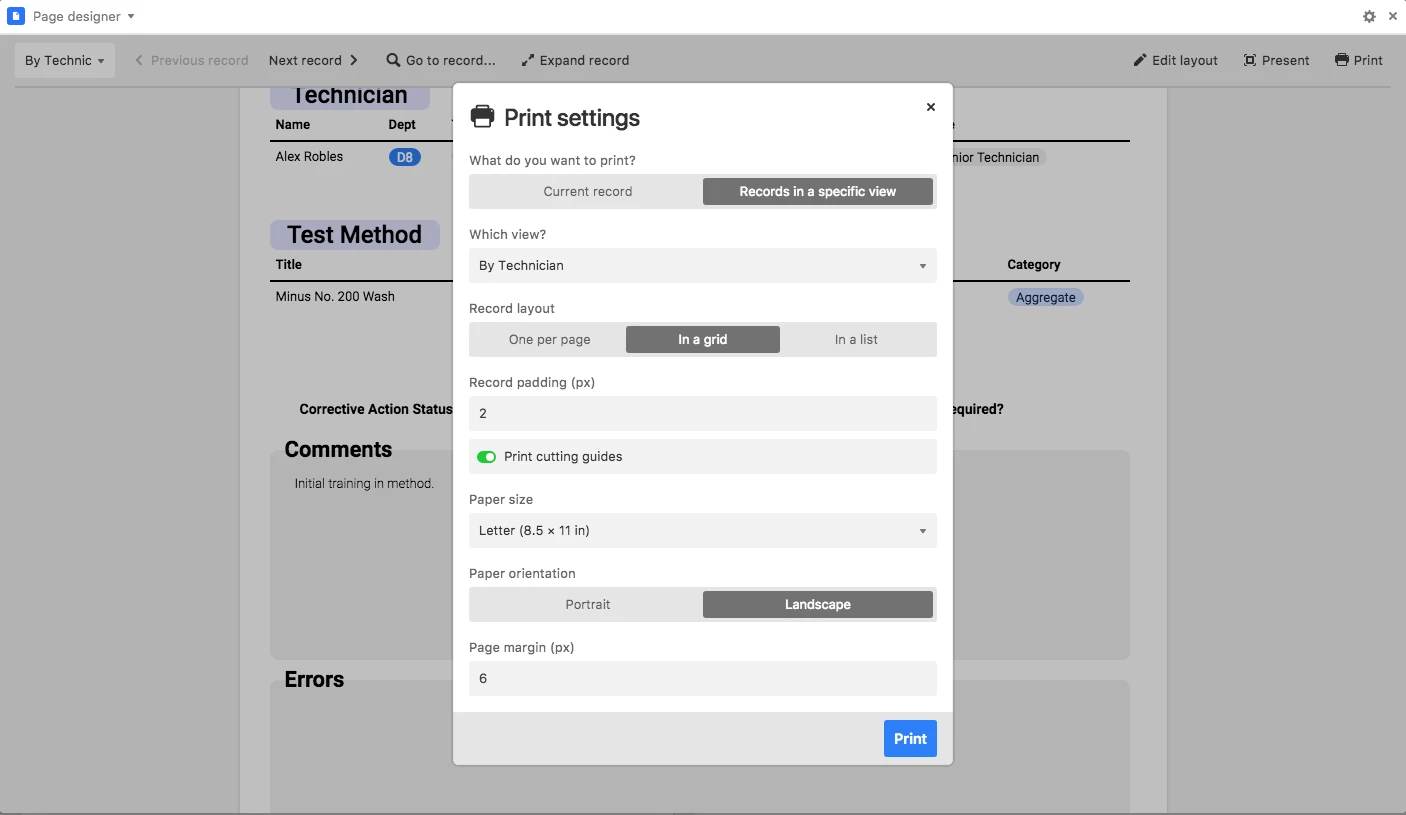Select Portrait orientation
The width and height of the screenshot is (1406, 815).
[x=588, y=604]
